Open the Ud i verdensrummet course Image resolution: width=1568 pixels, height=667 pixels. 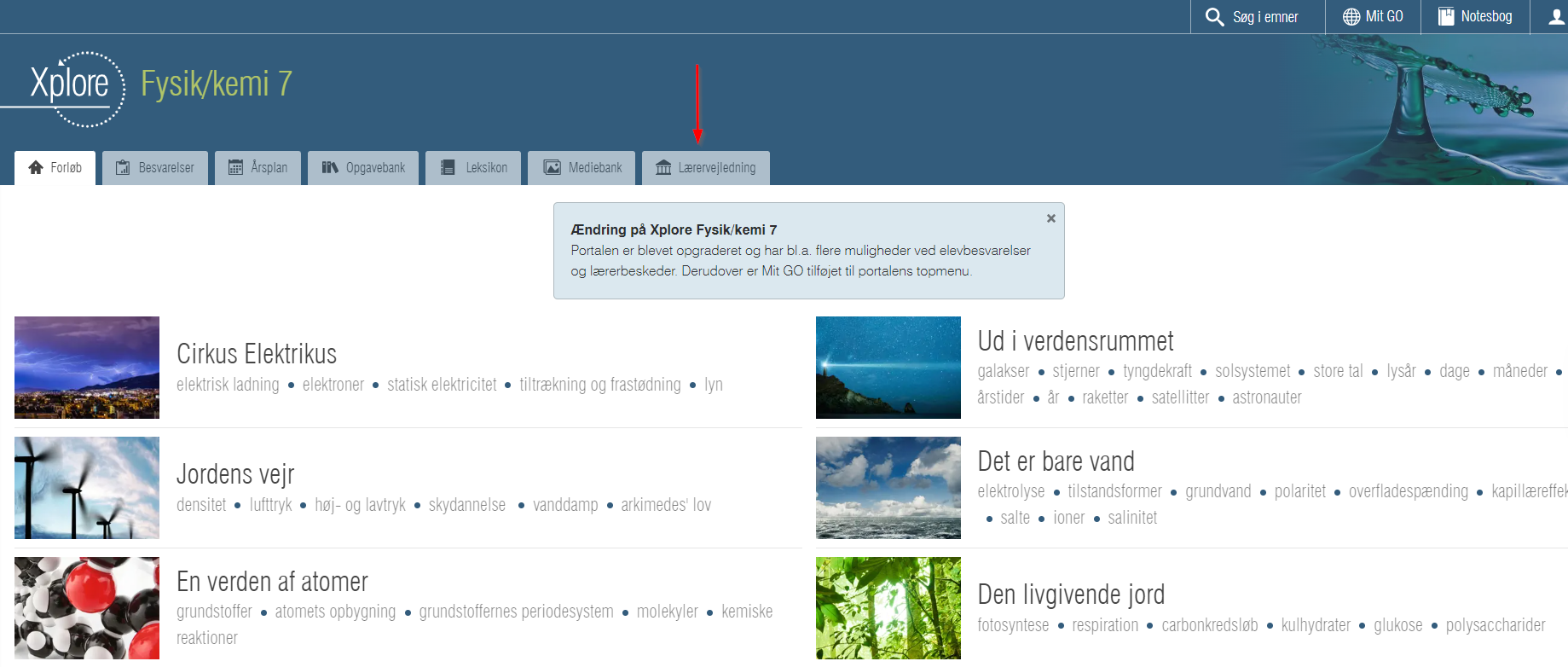pyautogui.click(x=1075, y=341)
